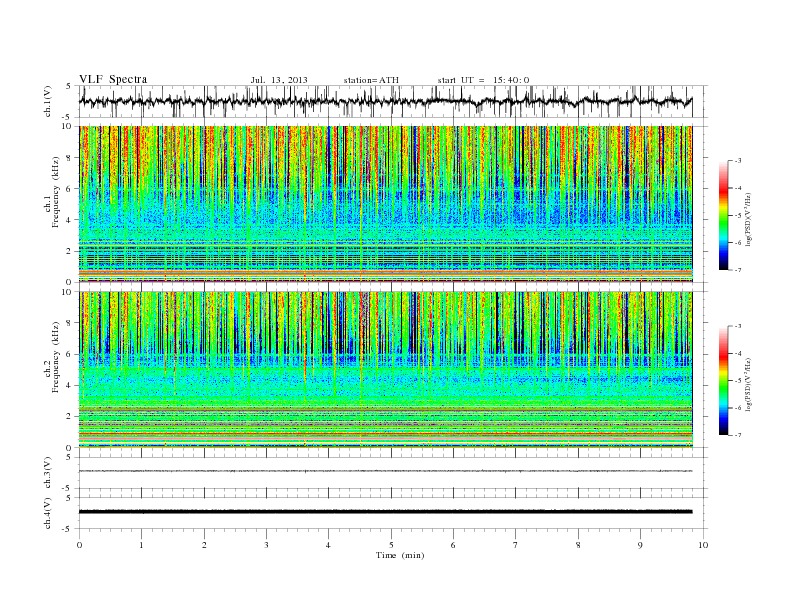Click time axis tick label "8"
The image size is (792, 612).
[x=578, y=545]
